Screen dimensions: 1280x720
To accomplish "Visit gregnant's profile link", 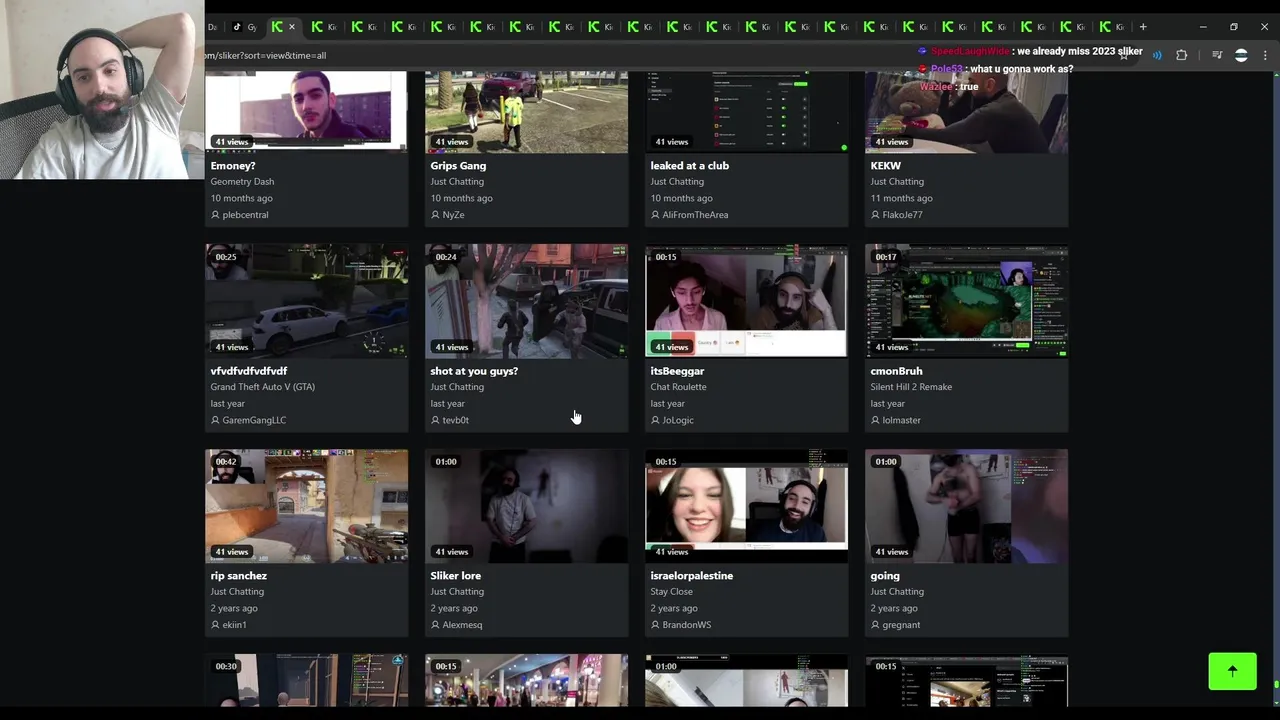I will coord(901,625).
